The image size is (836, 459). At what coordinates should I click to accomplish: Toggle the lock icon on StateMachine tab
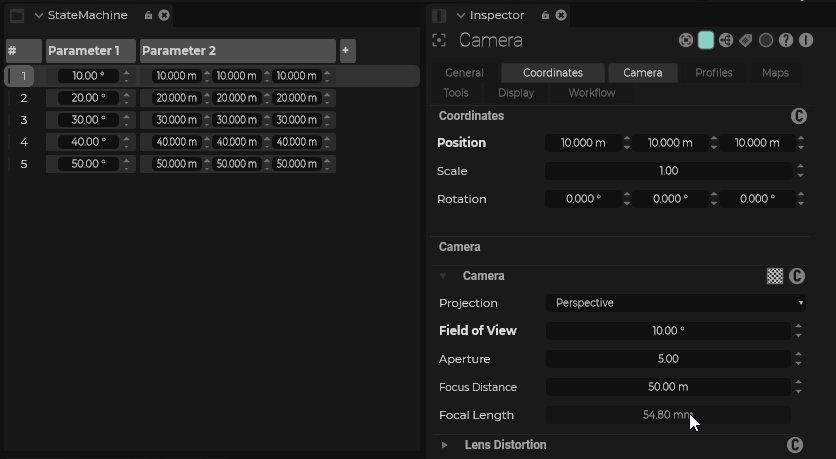[148, 15]
